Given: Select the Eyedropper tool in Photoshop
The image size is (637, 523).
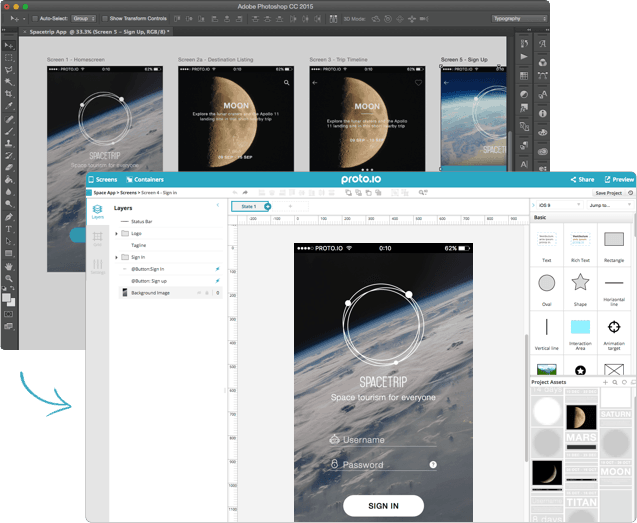Looking at the screenshot, I should click(9, 106).
